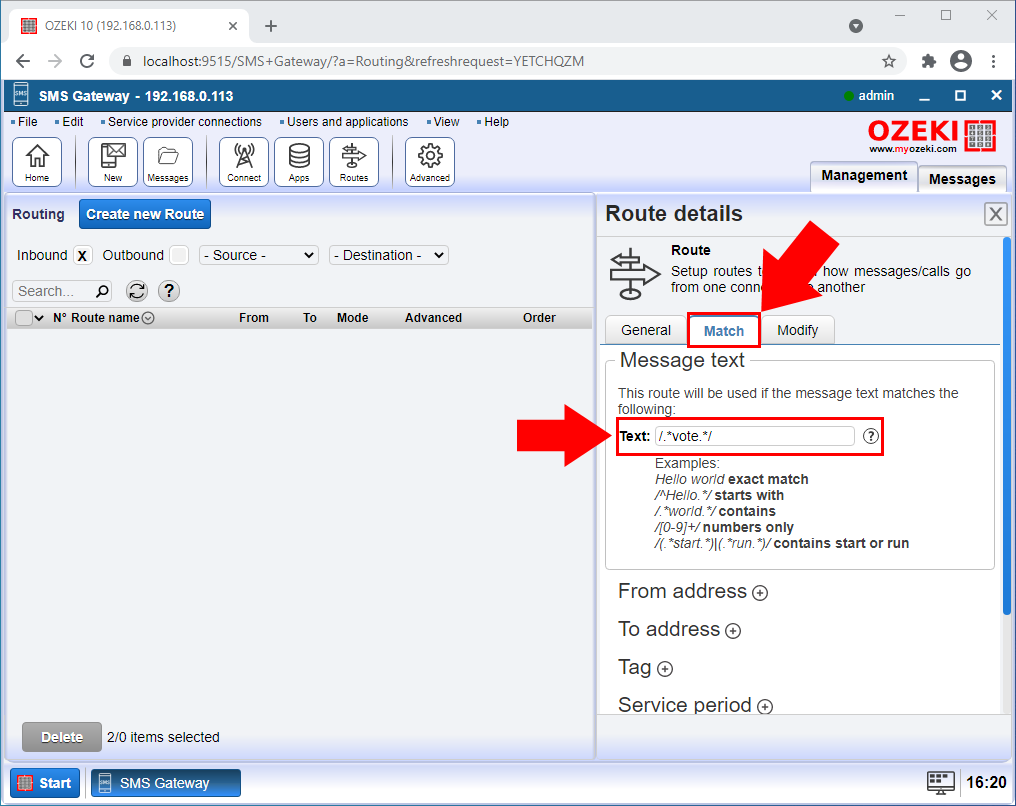1016x806 pixels.
Task: Expand the To address section
Action: 733,631
